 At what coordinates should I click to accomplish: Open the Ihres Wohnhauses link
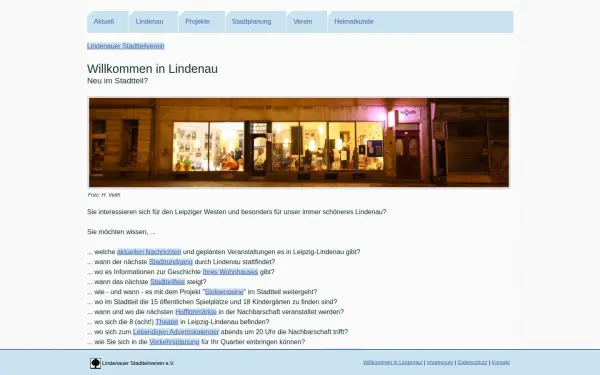pyautogui.click(x=230, y=272)
